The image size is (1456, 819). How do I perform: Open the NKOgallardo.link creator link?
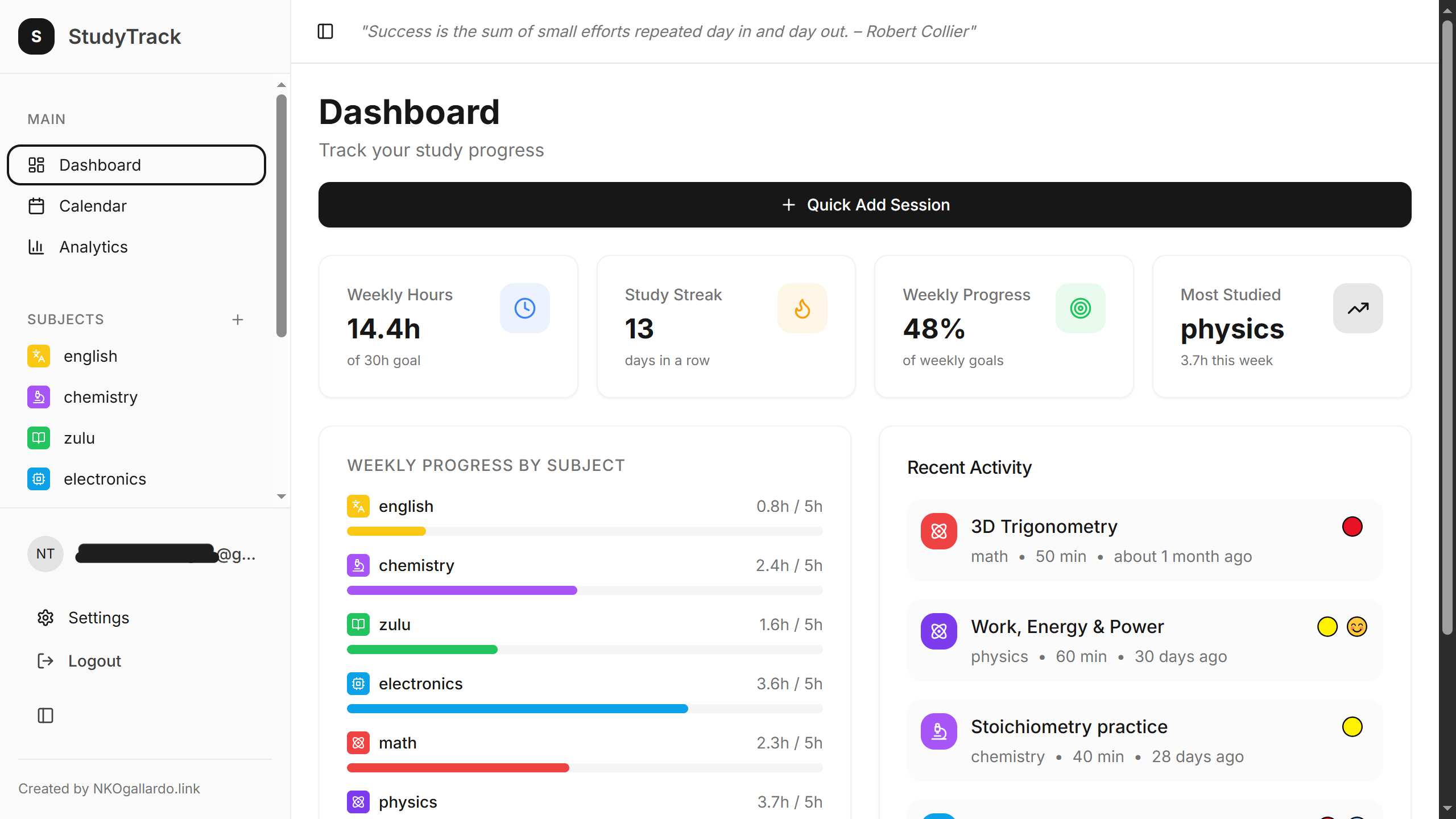point(146,789)
